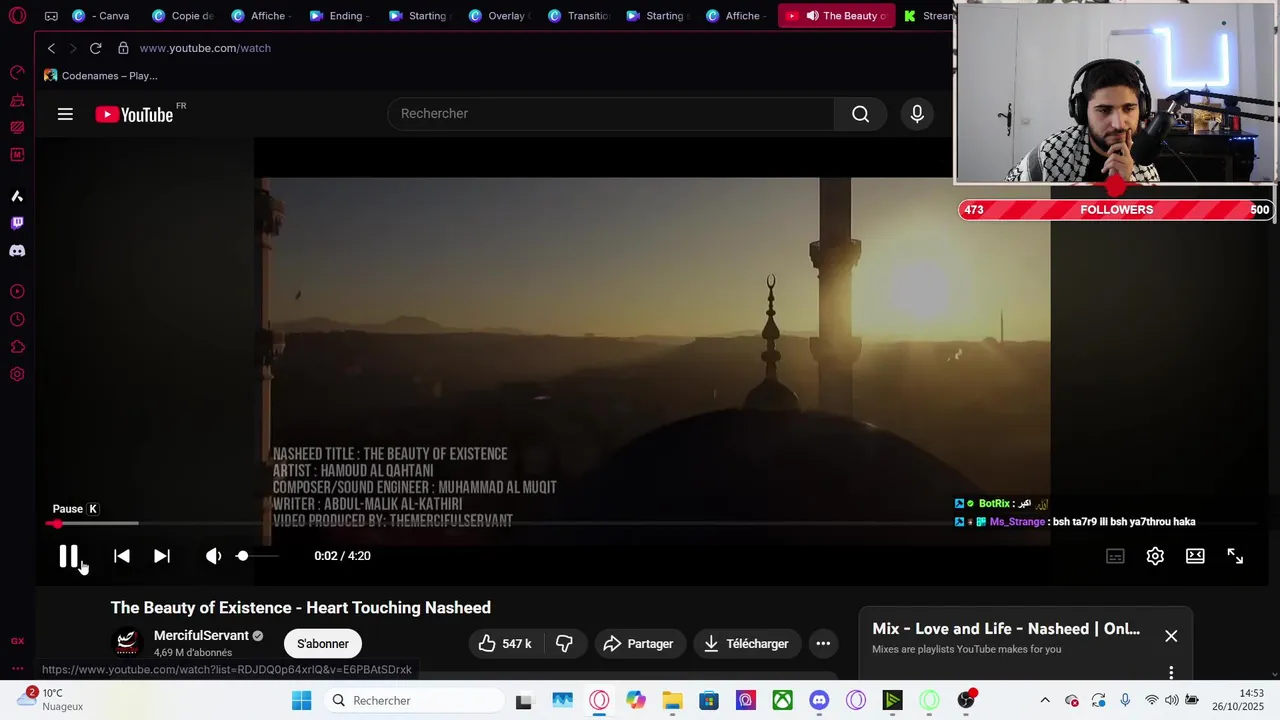1280x720 pixels.
Task: Switch to the Transition tab
Action: 577,16
